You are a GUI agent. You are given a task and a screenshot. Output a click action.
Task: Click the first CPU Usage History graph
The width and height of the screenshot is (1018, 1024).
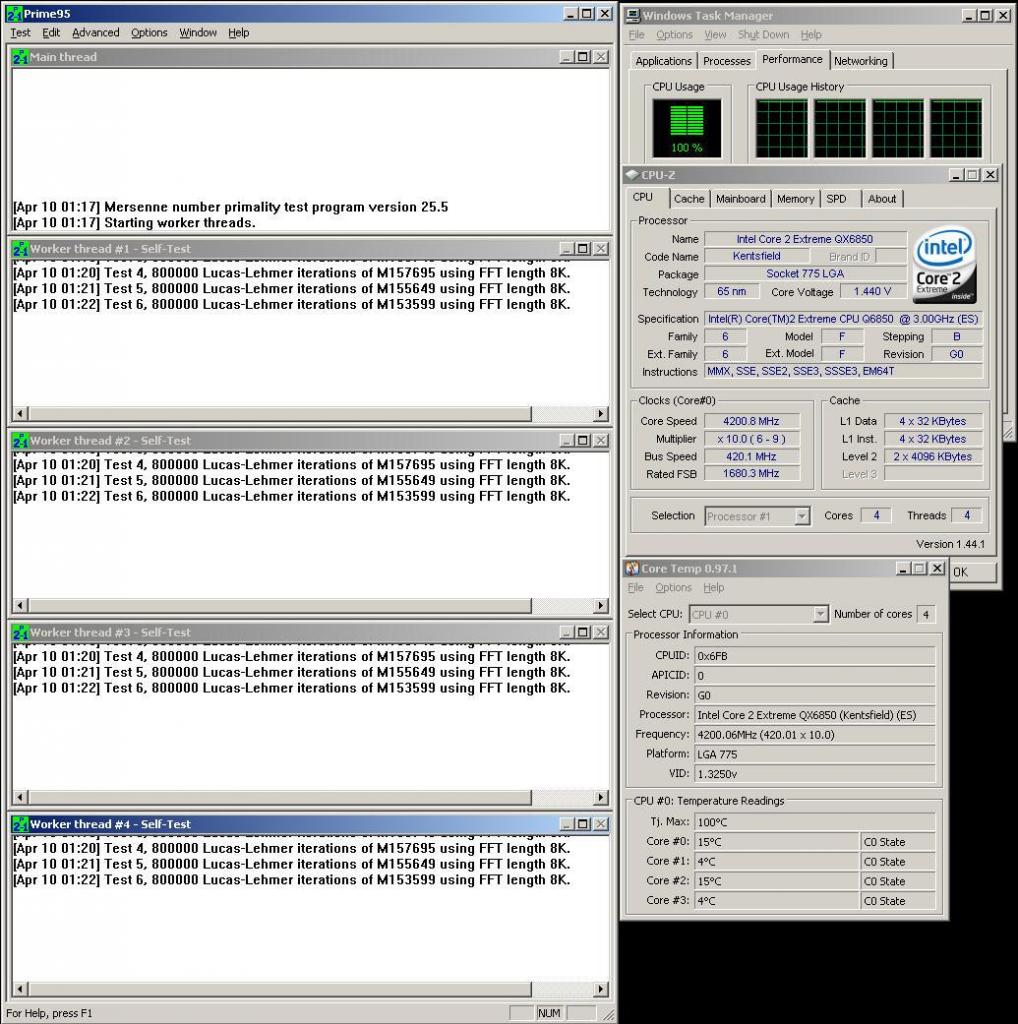click(x=781, y=128)
